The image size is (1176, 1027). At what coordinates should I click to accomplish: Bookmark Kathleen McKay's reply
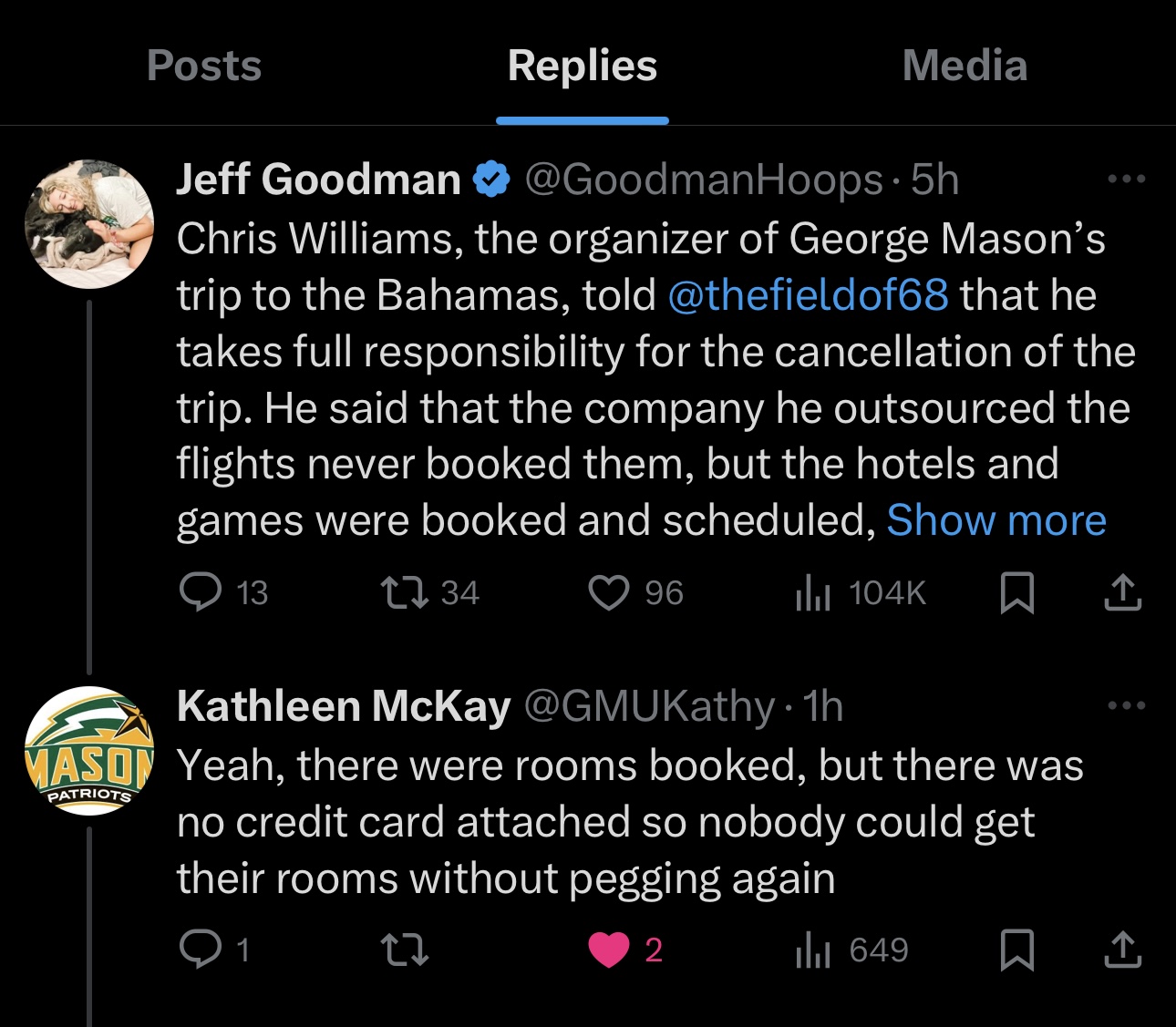[1016, 950]
